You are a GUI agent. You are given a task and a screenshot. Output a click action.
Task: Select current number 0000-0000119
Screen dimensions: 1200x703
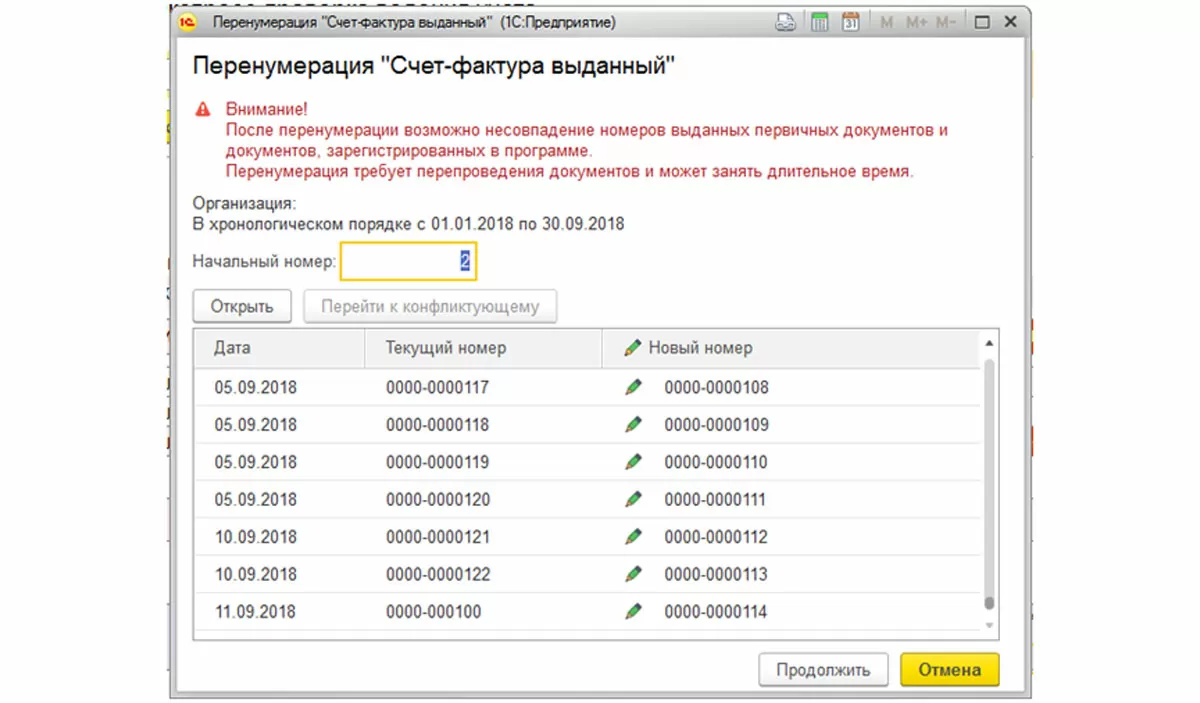438,462
